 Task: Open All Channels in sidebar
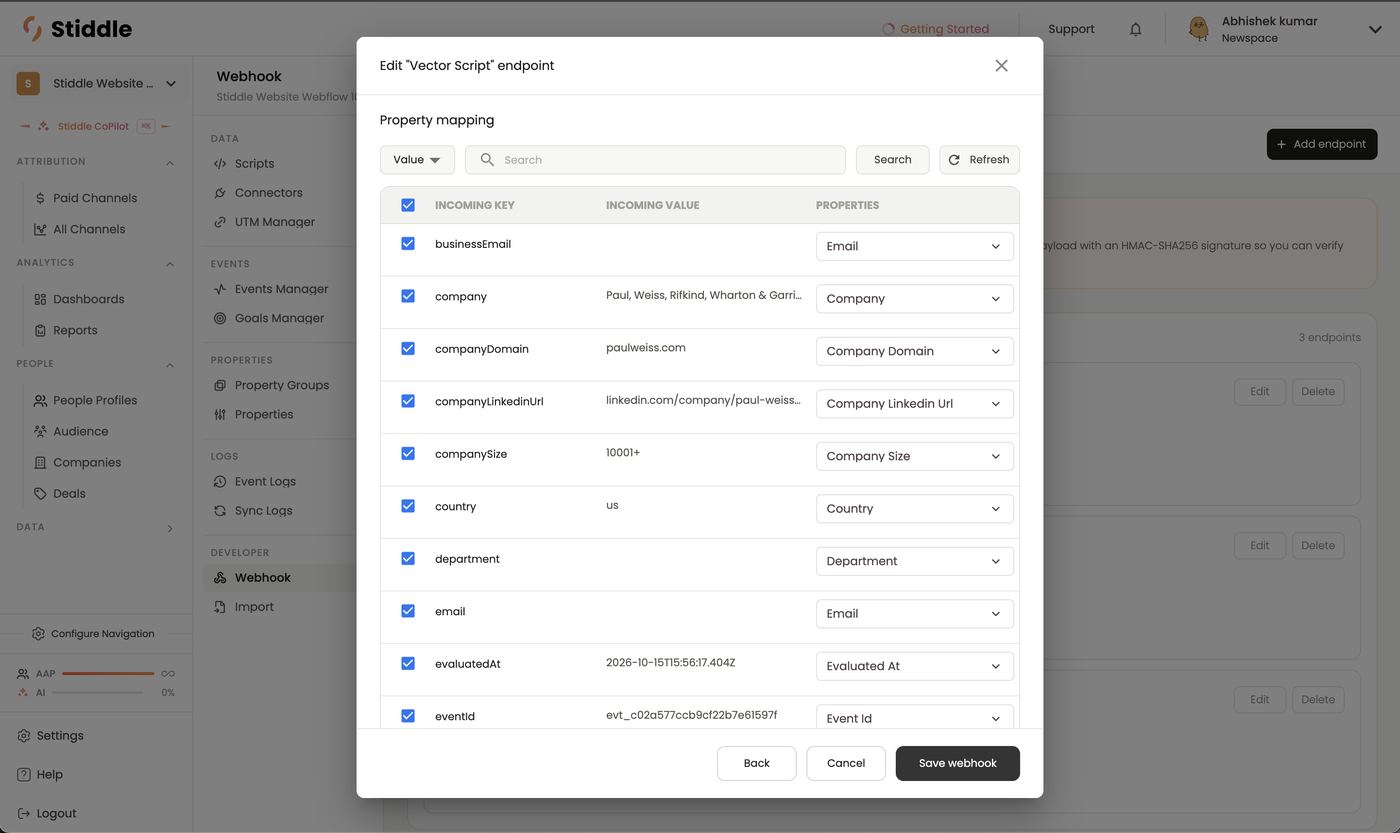[x=89, y=229]
